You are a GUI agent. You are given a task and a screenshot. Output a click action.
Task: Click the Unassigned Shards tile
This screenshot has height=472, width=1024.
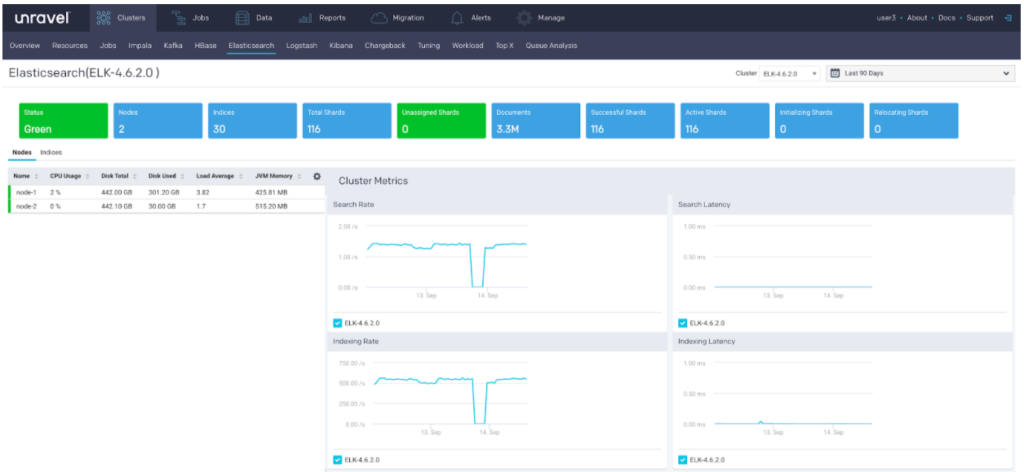coord(441,121)
